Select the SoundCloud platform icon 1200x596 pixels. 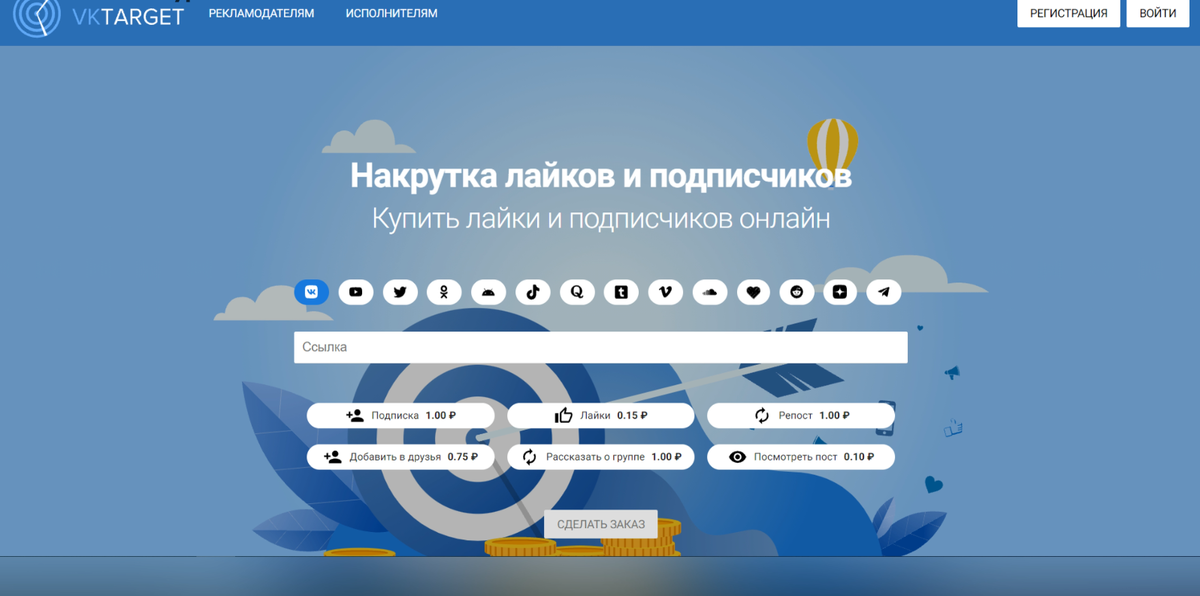coord(710,292)
